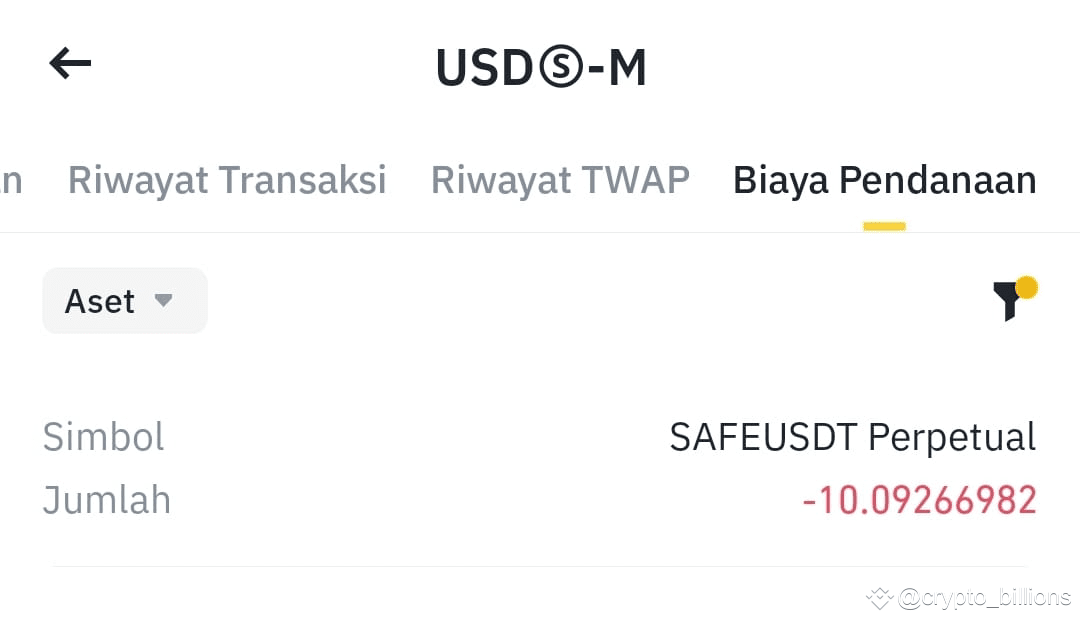The height and width of the screenshot is (619, 1080).
Task: Click the word Perpetual in symbol row
Action: (x=952, y=437)
